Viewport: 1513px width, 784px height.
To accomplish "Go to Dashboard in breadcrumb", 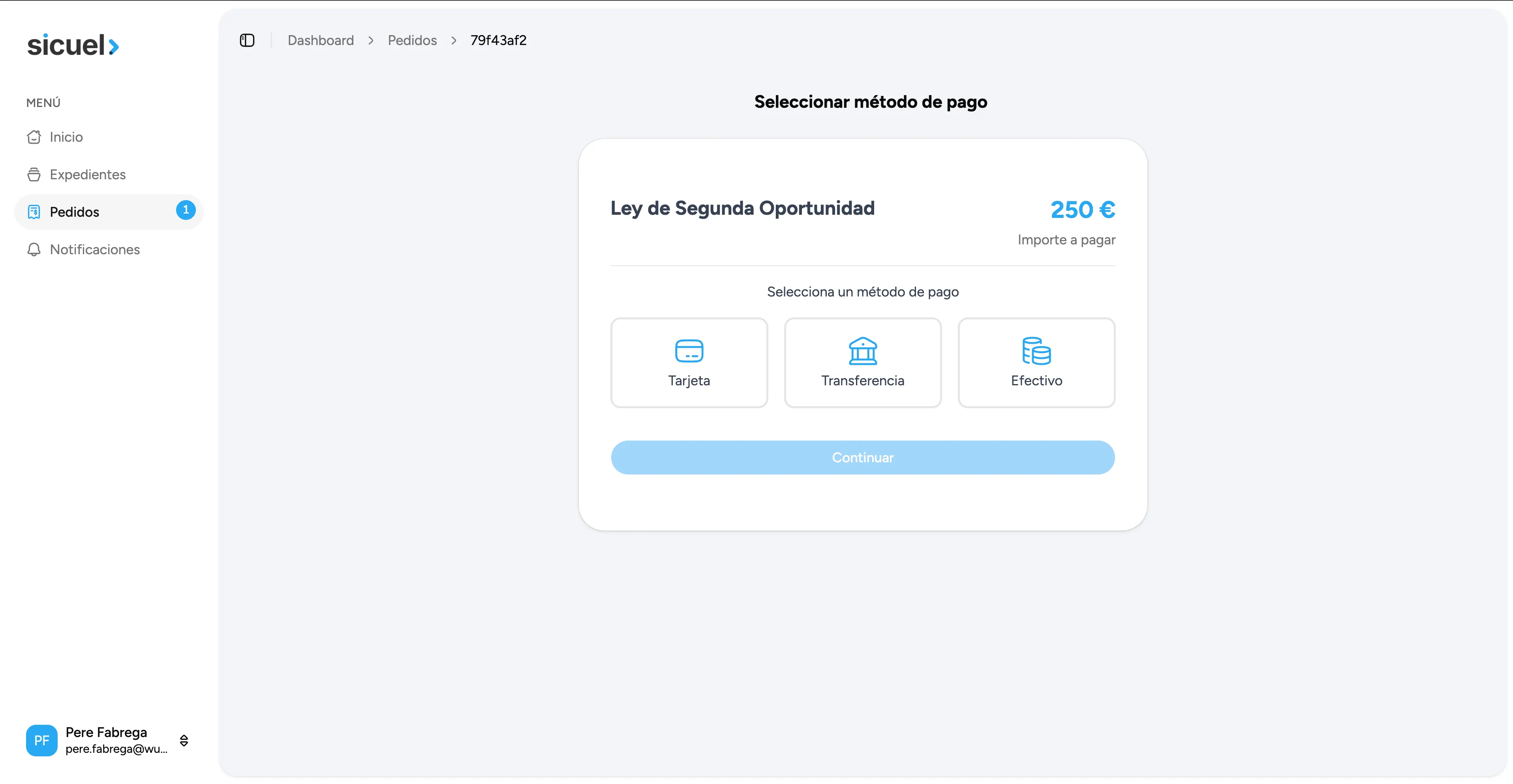I will click(x=321, y=40).
